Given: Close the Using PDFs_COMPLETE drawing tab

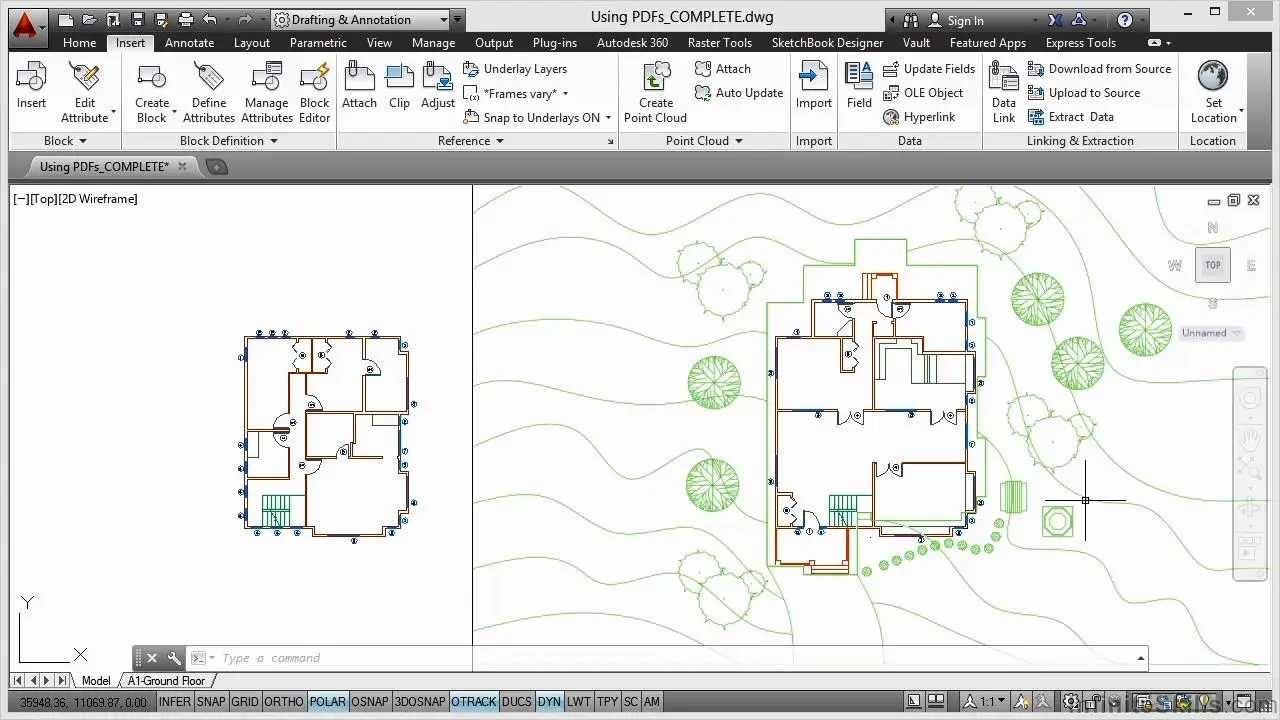Looking at the screenshot, I should [182, 167].
